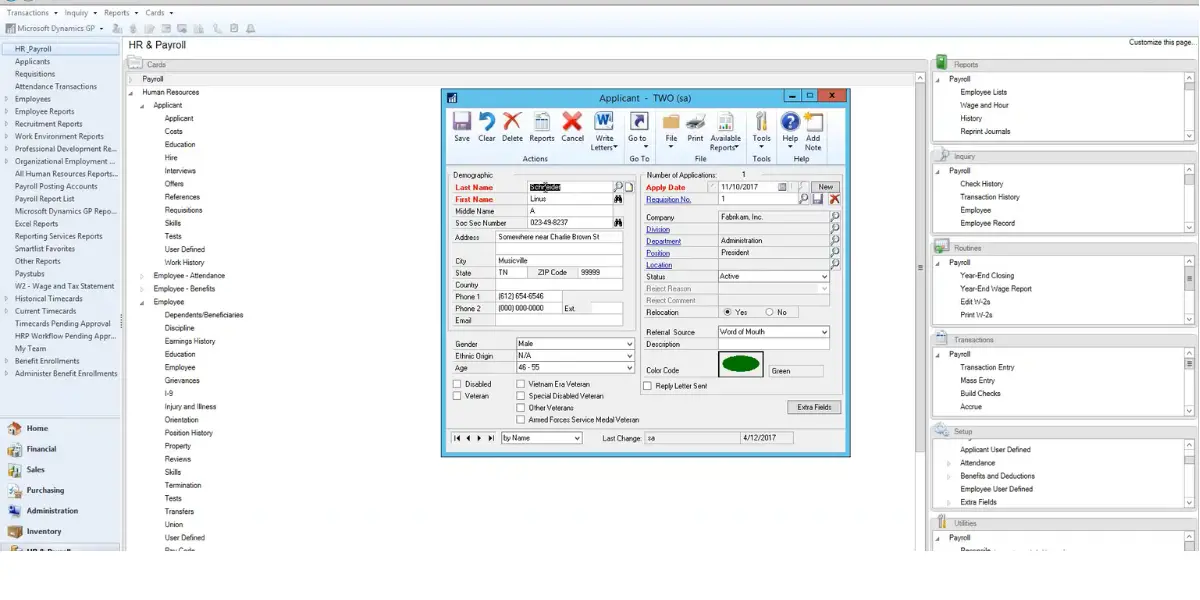Follow the Division link label
Viewport: 1200px width, 600px height.
click(x=658, y=229)
